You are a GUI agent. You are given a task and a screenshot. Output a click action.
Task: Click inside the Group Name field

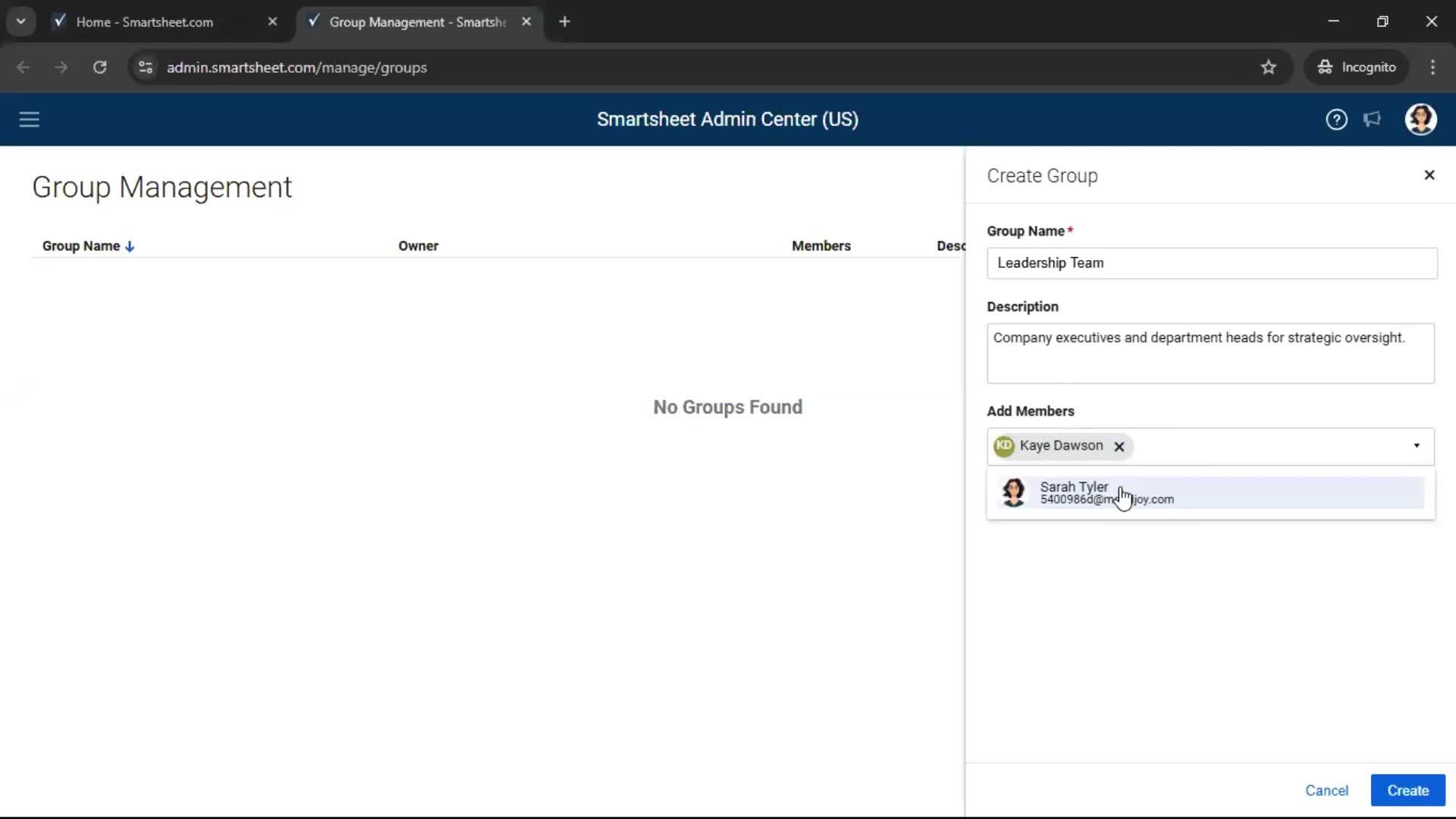(1210, 263)
